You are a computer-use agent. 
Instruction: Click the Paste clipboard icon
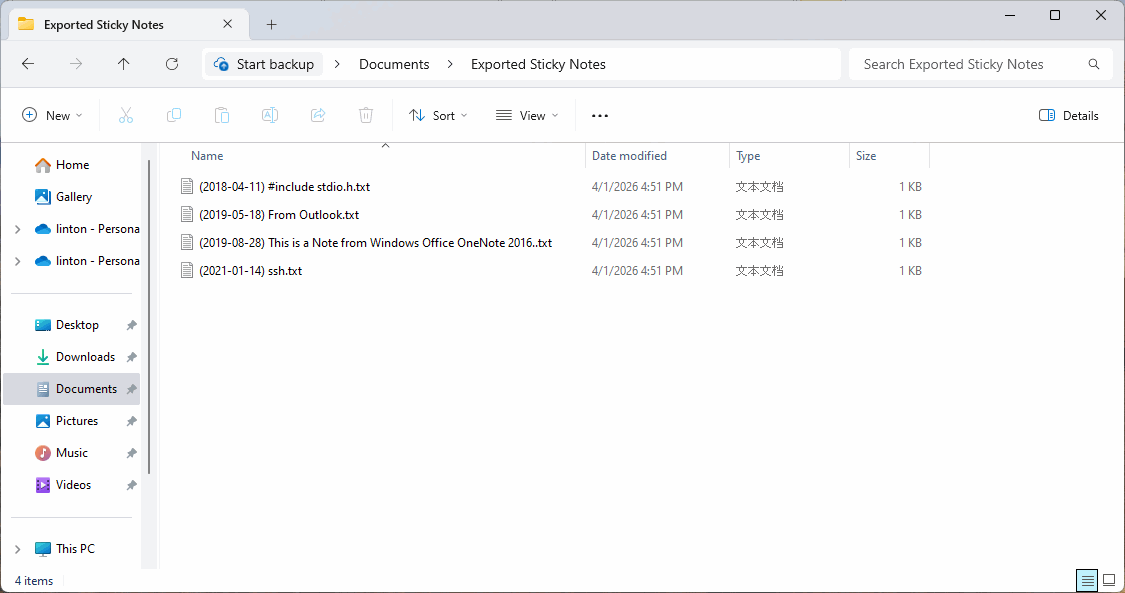[222, 116]
